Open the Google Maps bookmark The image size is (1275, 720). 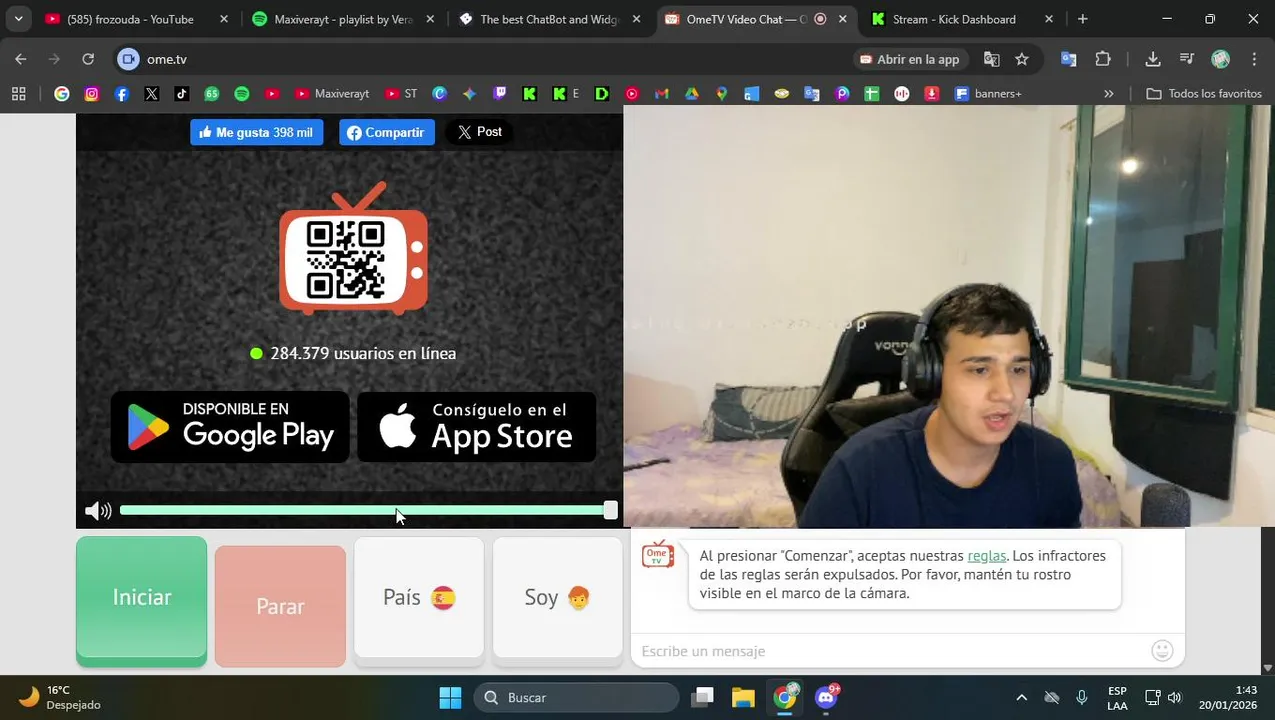coord(721,93)
